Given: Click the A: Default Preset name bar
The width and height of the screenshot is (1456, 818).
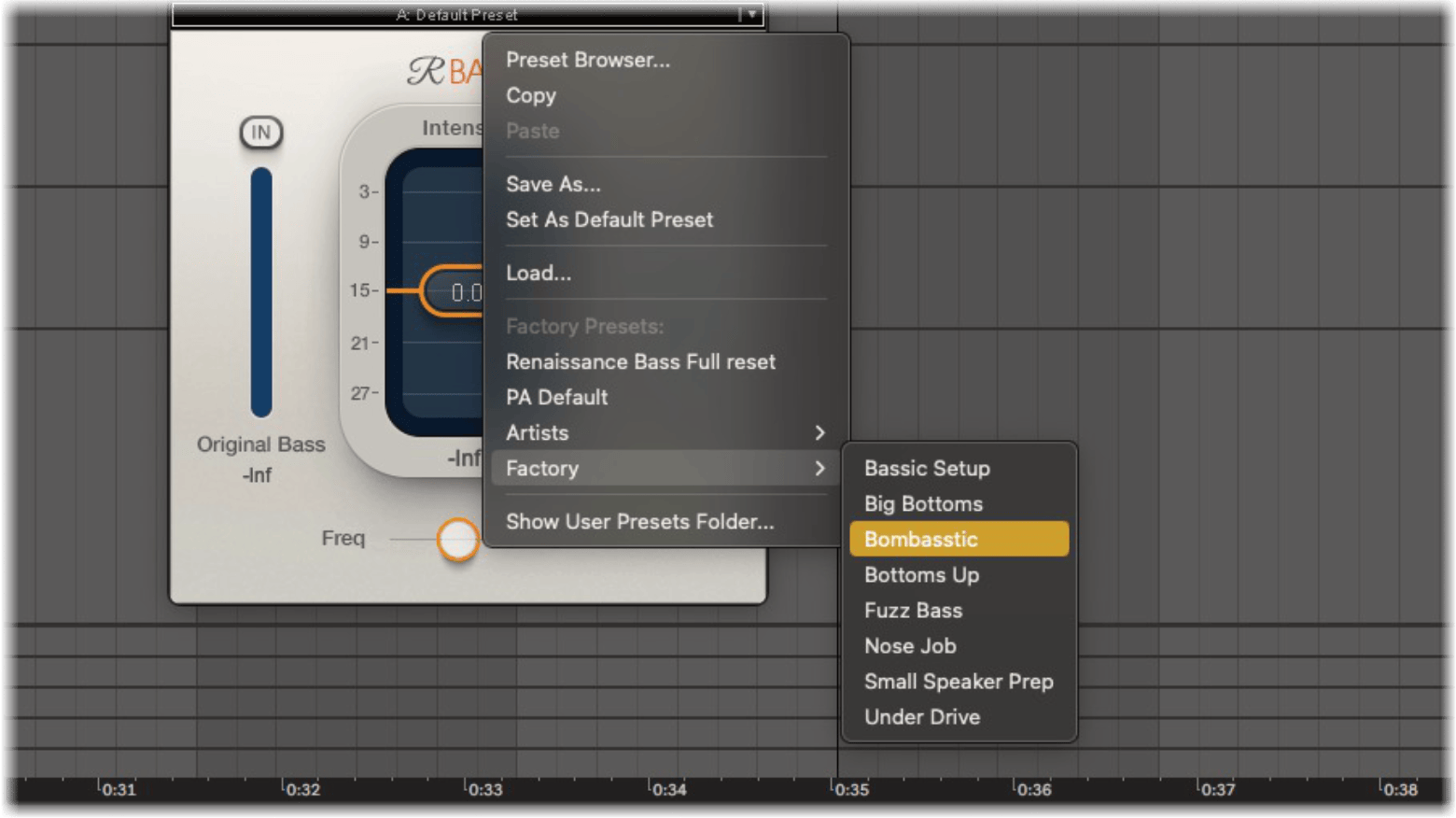Looking at the screenshot, I should click(457, 15).
